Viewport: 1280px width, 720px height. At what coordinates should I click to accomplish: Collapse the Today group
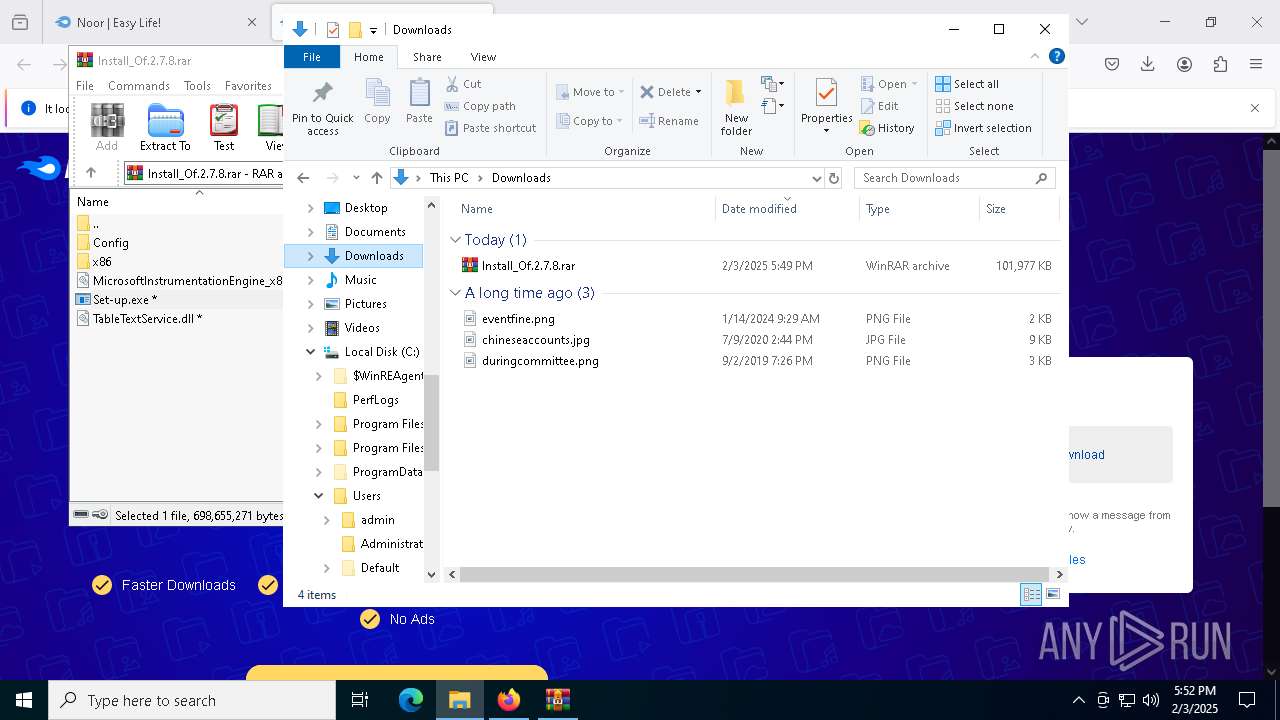tap(455, 240)
